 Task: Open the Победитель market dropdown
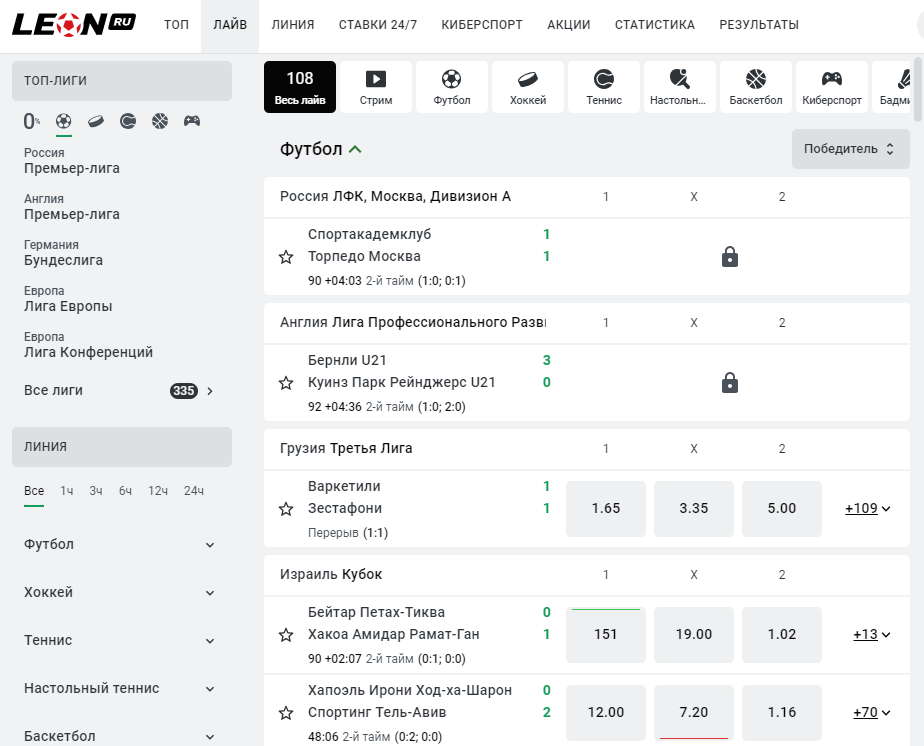click(x=850, y=149)
